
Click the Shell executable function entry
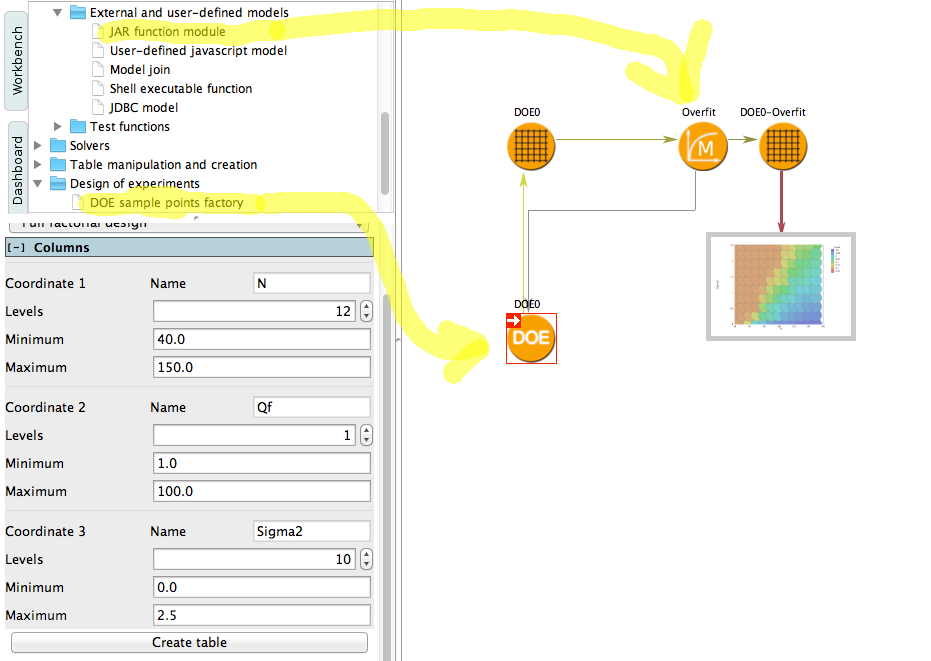tap(180, 89)
